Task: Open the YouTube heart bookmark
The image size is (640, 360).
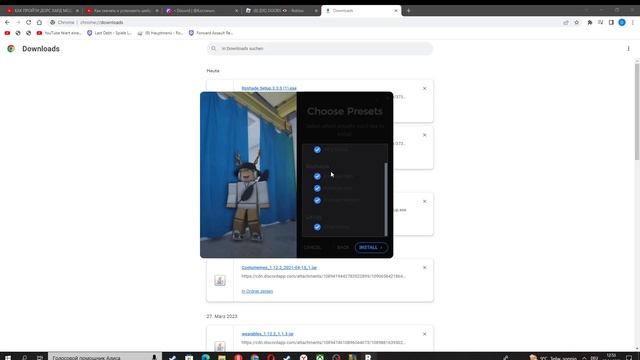Action: 59,33
